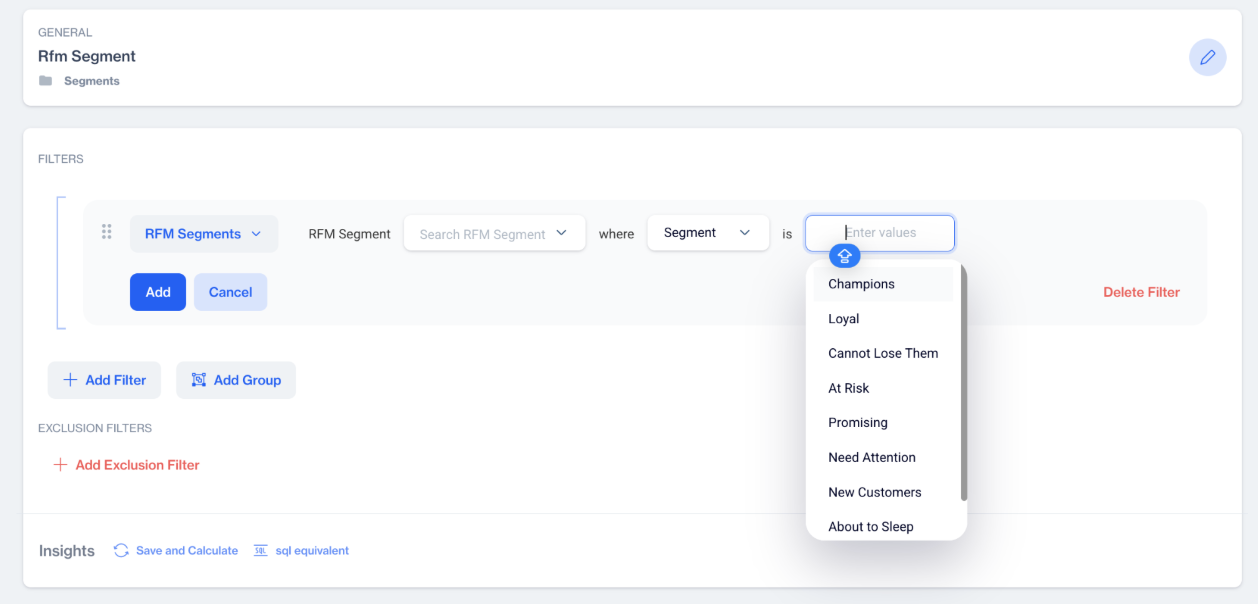Click the Add Group button
This screenshot has height=604, width=1258.
(236, 380)
